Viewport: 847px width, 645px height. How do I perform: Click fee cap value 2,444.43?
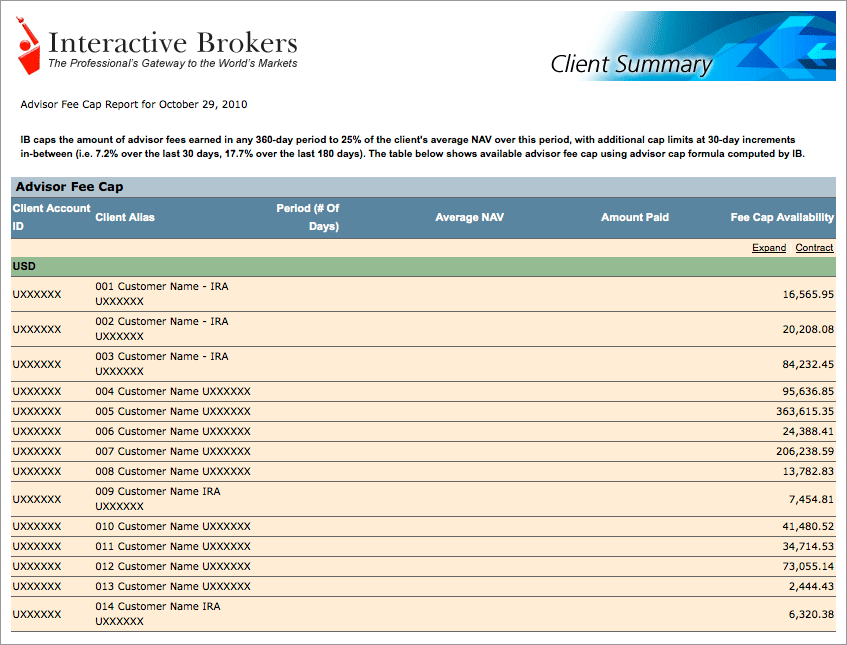(x=811, y=586)
